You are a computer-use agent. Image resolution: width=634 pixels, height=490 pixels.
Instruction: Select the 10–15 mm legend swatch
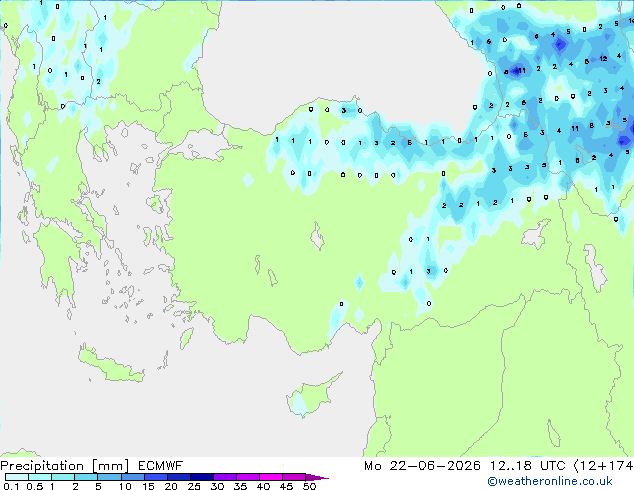[132, 477]
